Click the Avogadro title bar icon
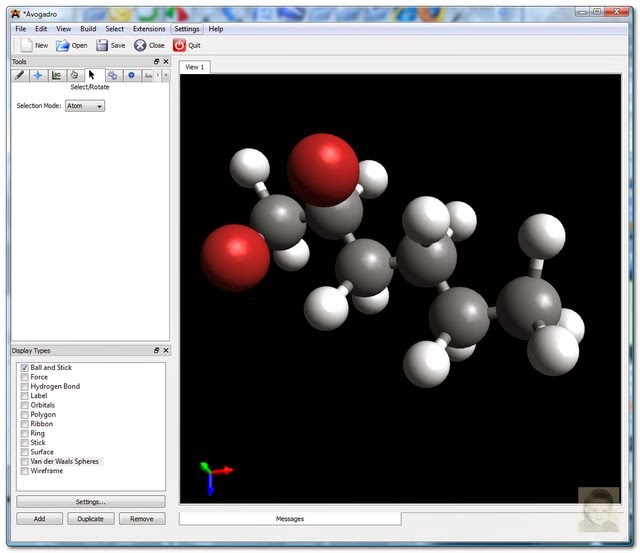 coord(16,14)
